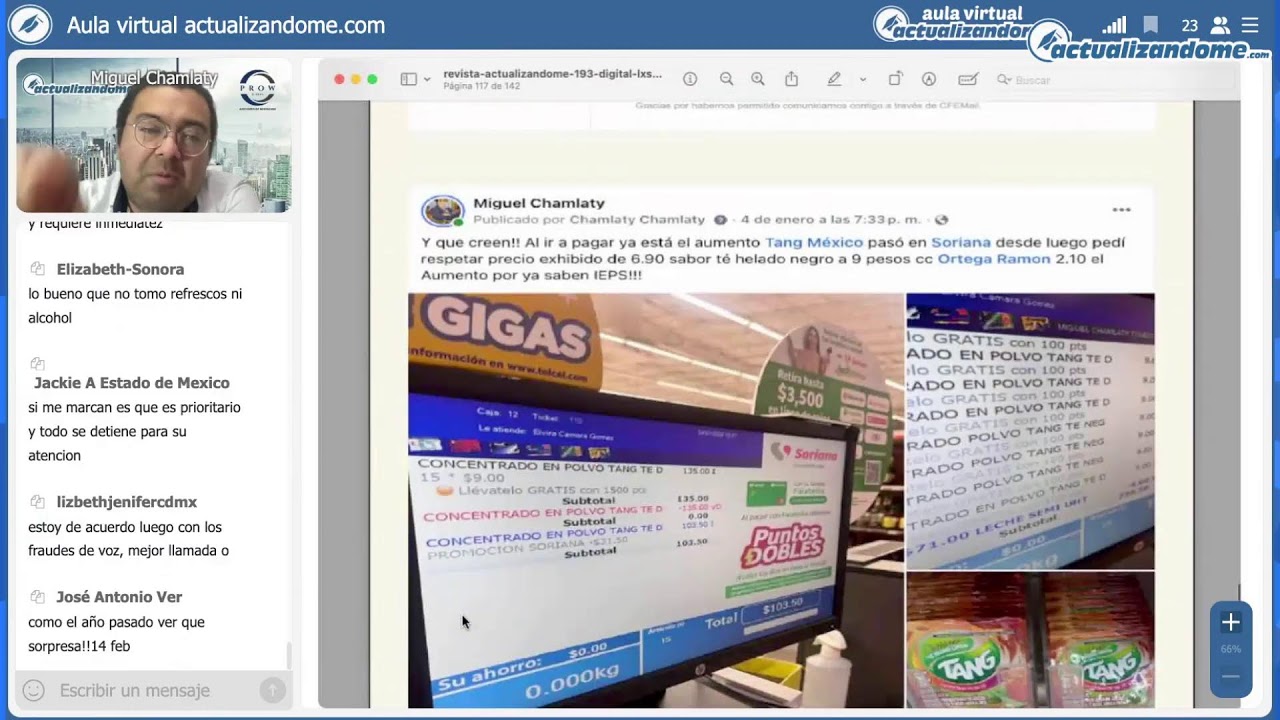
Task: Open the large Soriana checkout screen photo
Action: [655, 500]
